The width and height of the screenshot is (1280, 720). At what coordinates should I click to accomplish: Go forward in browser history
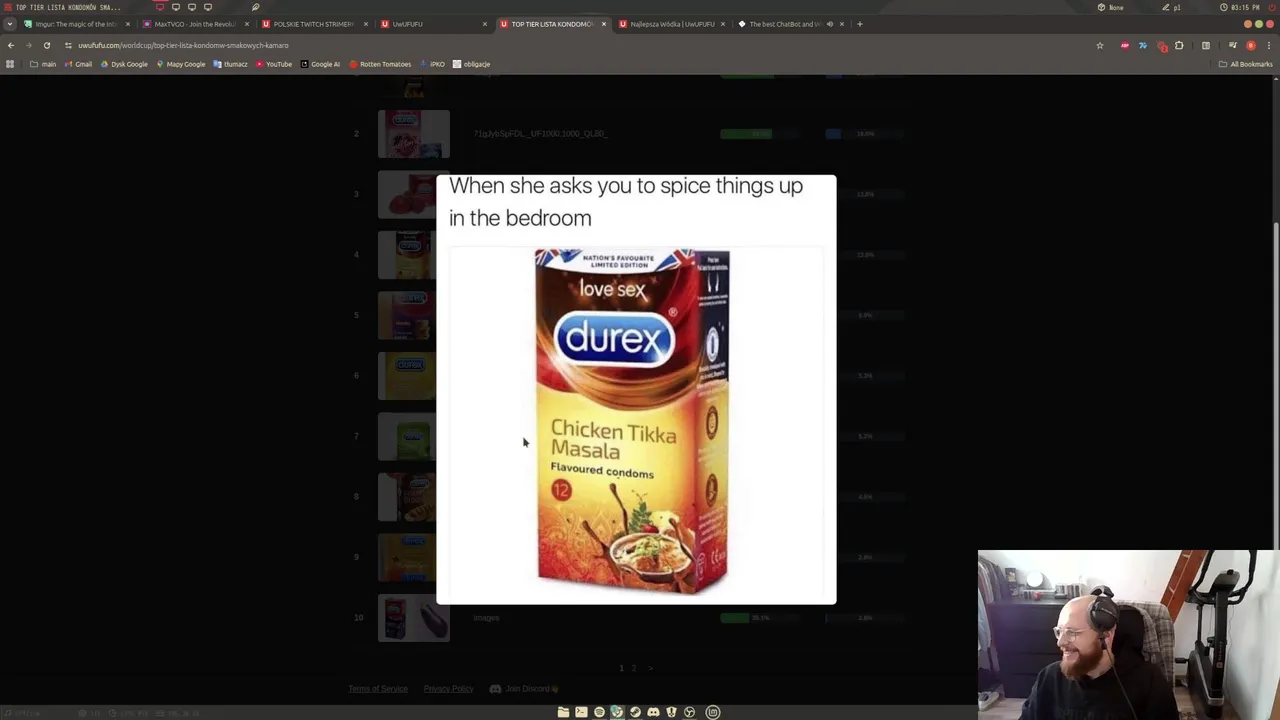click(28, 45)
